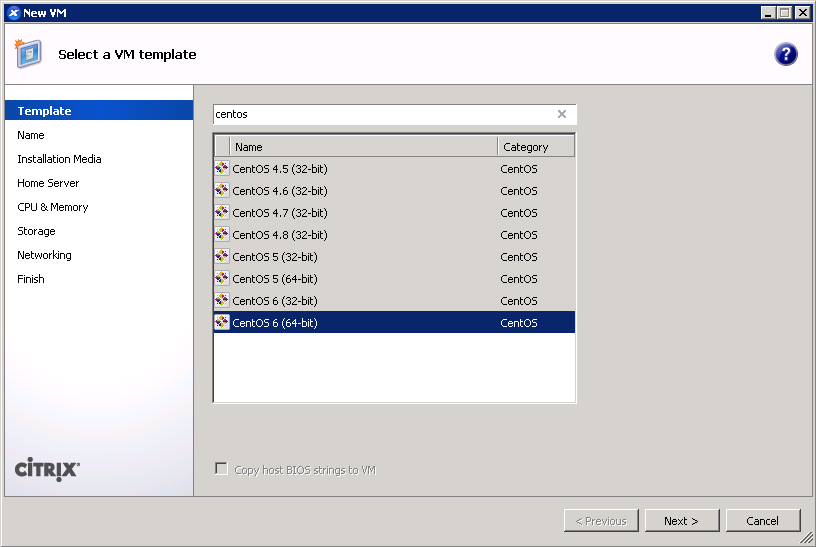
Task: Click the CentOS 6 (64-bit) template icon
Action: point(222,322)
